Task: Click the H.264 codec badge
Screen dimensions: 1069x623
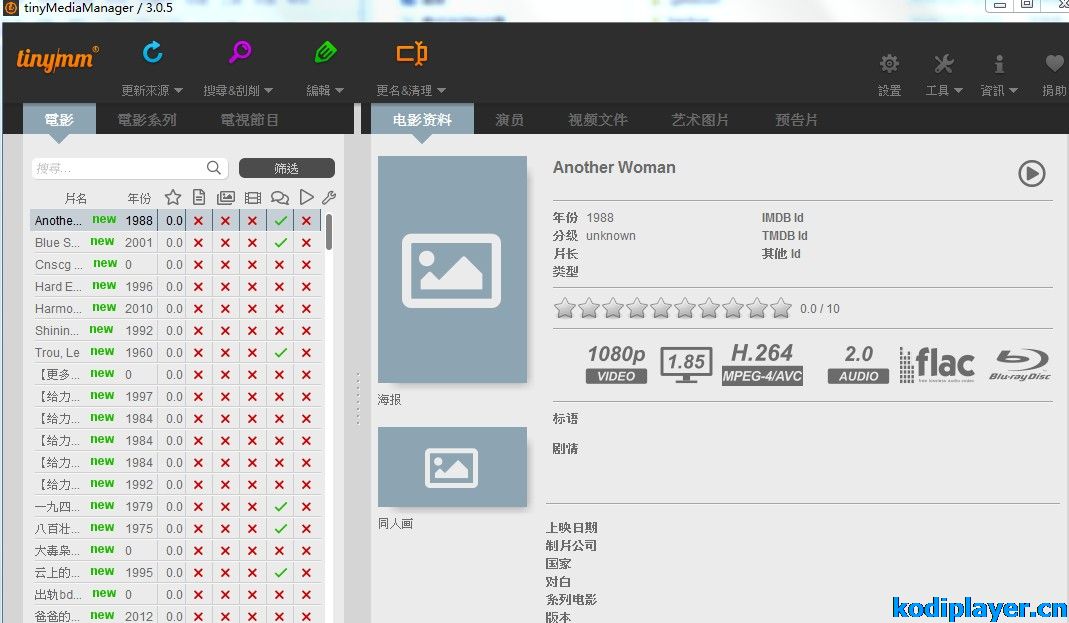Action: pyautogui.click(x=762, y=363)
